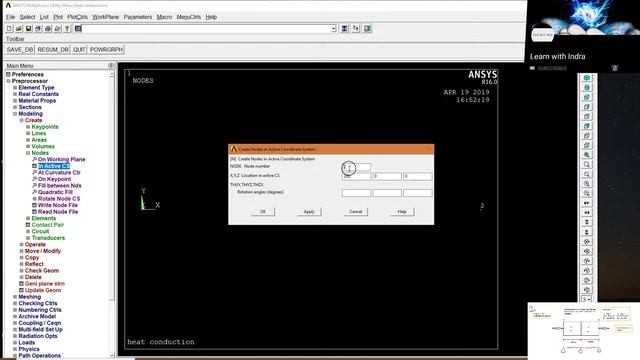Click the printer icon in the top toolbar
Image resolution: width=640 pixels, height=360 pixels.
[x=48, y=29]
